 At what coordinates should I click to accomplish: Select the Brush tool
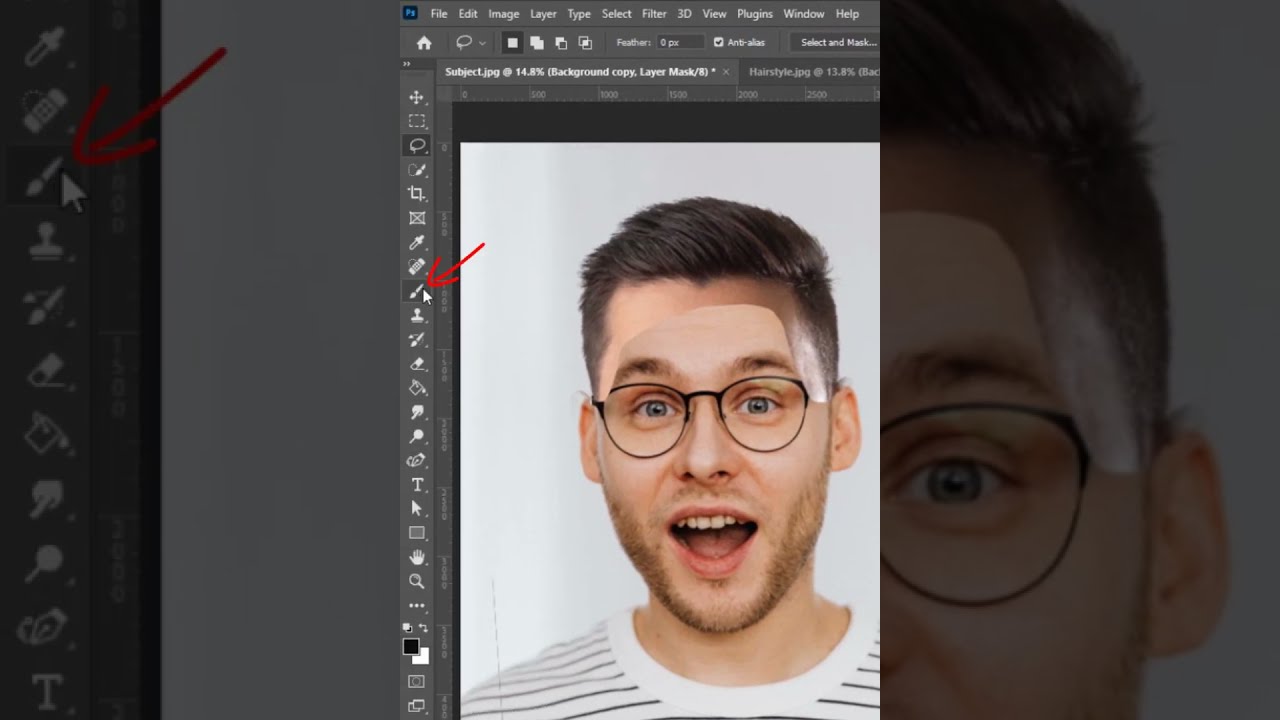(x=417, y=291)
